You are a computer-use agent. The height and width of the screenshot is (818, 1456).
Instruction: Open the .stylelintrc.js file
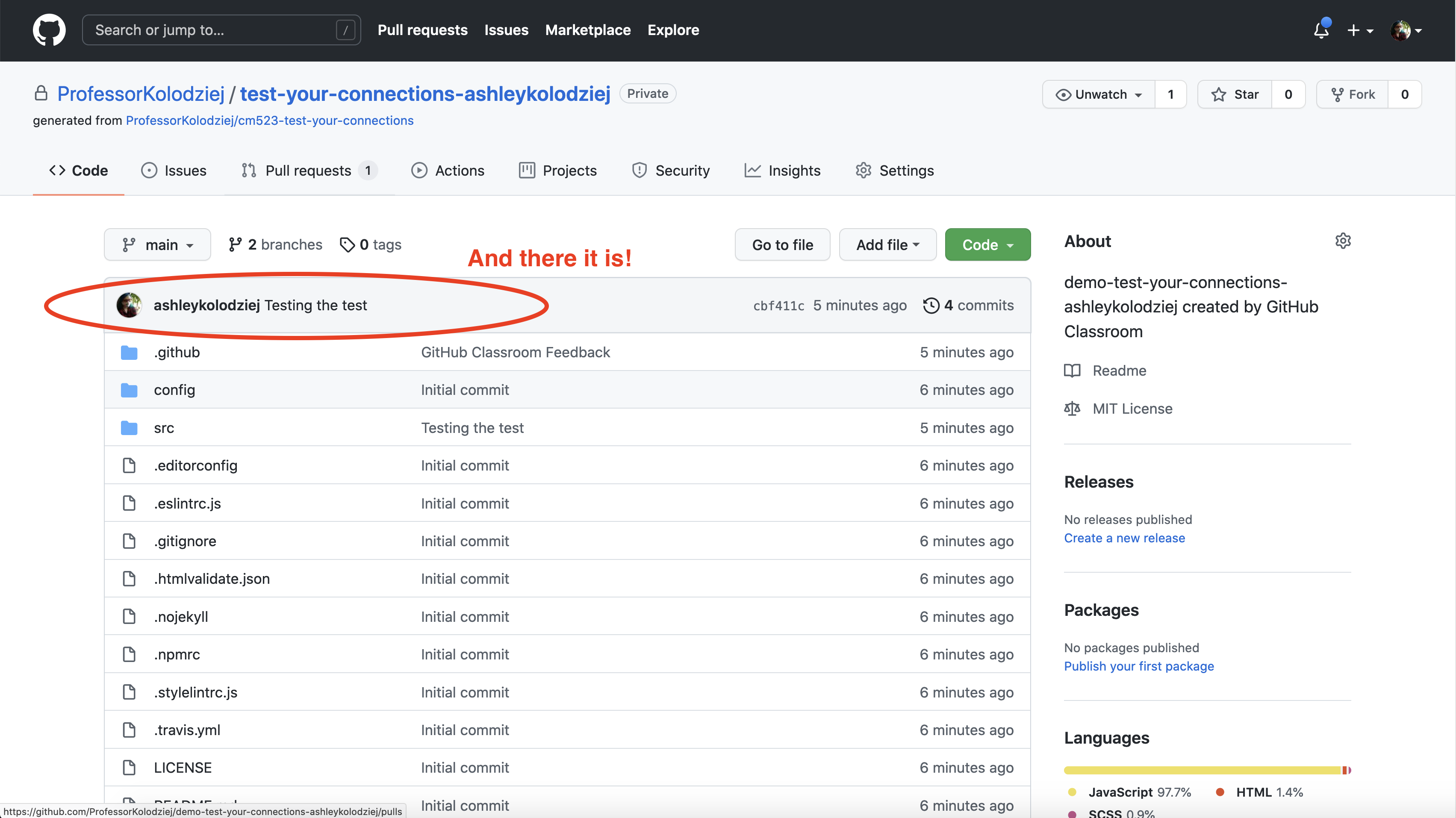tap(195, 692)
